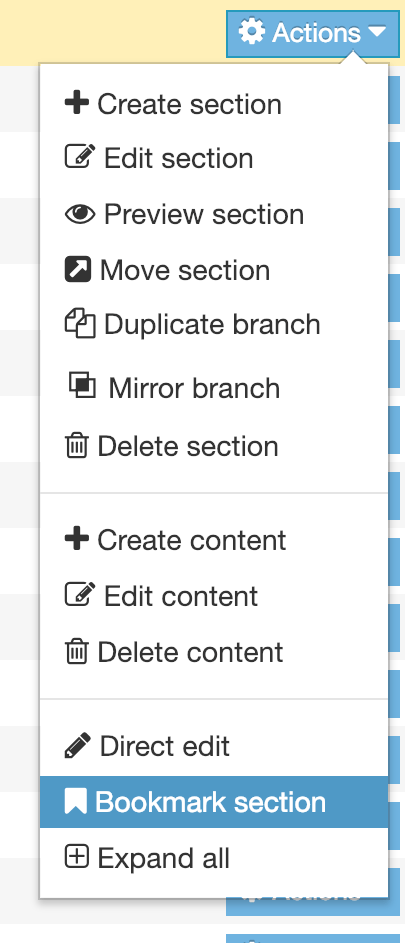
Task: Click the pencil icon beside Direct edit
Action: [78, 745]
